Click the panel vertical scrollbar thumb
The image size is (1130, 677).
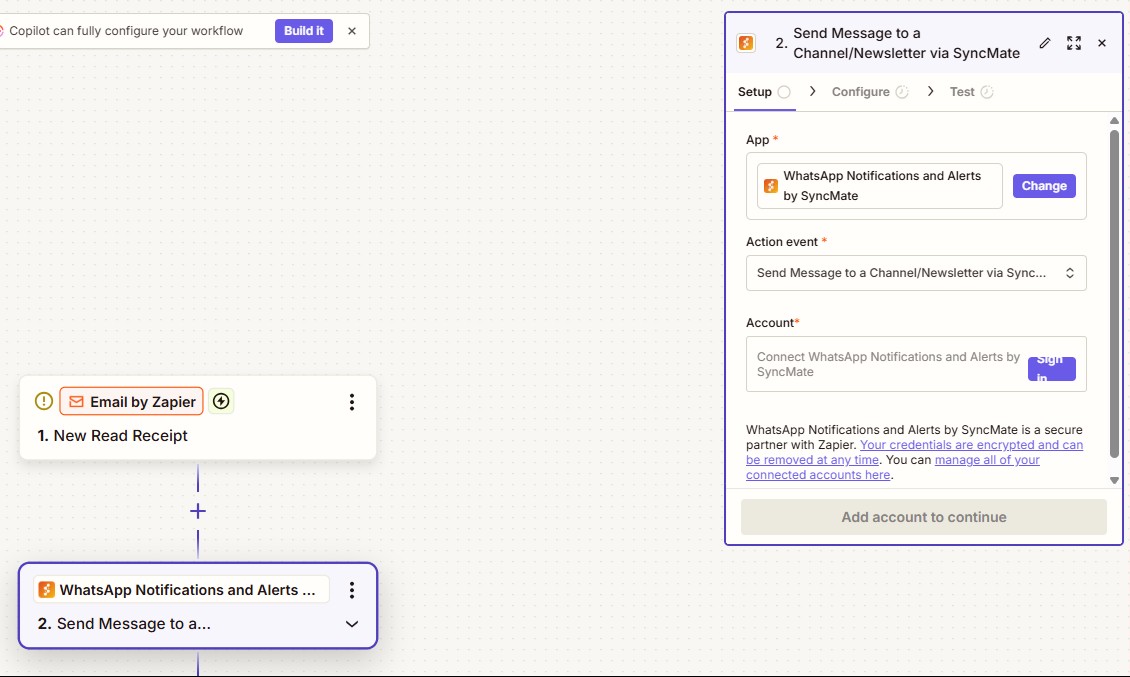[x=1114, y=293]
